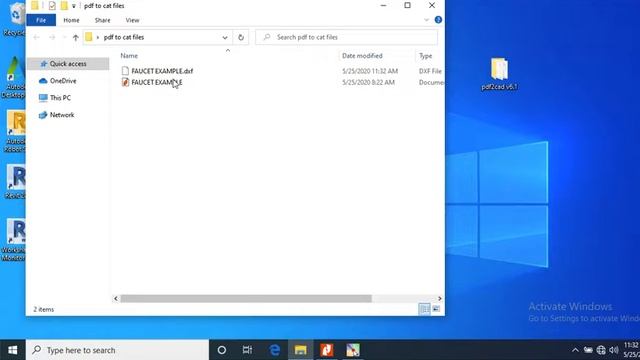
Task: Open address bar history dropdown
Action: [x=225, y=37]
